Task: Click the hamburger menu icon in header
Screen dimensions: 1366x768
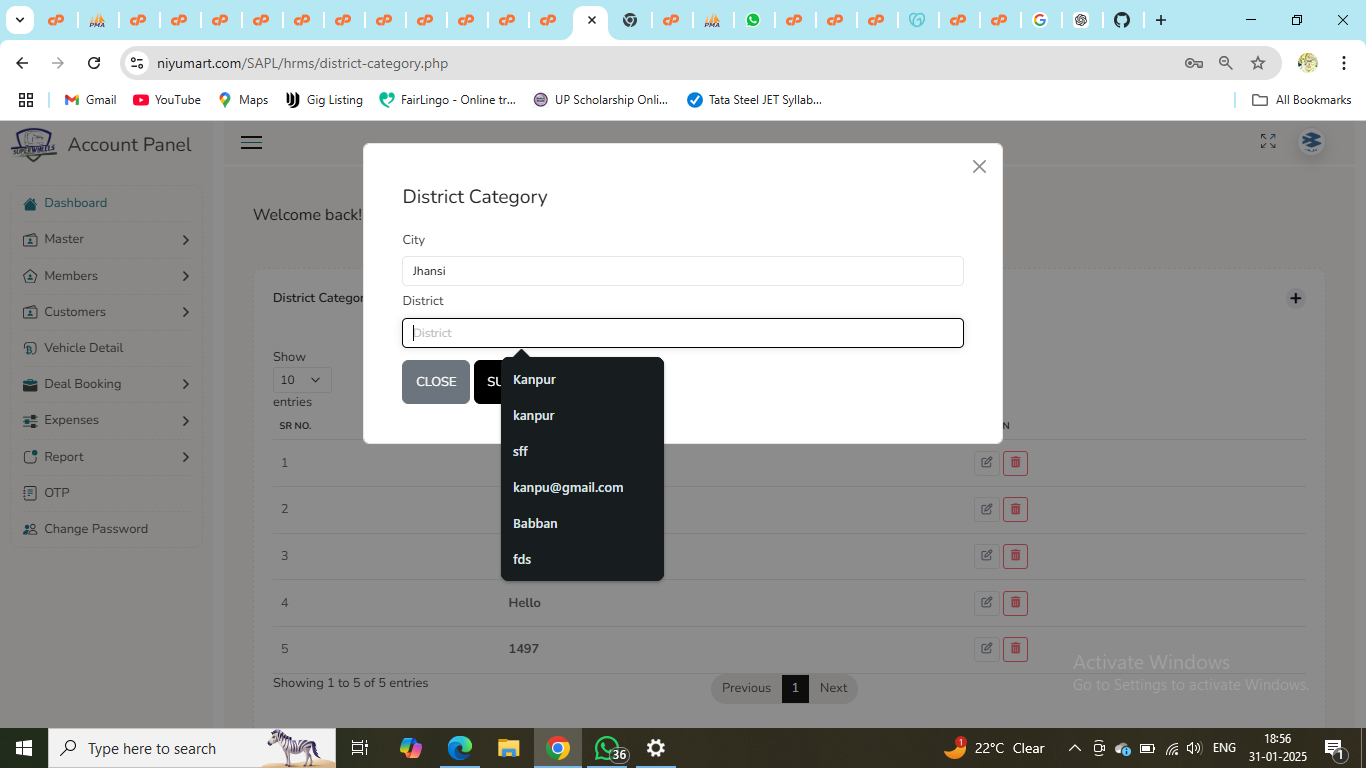Action: point(252,143)
